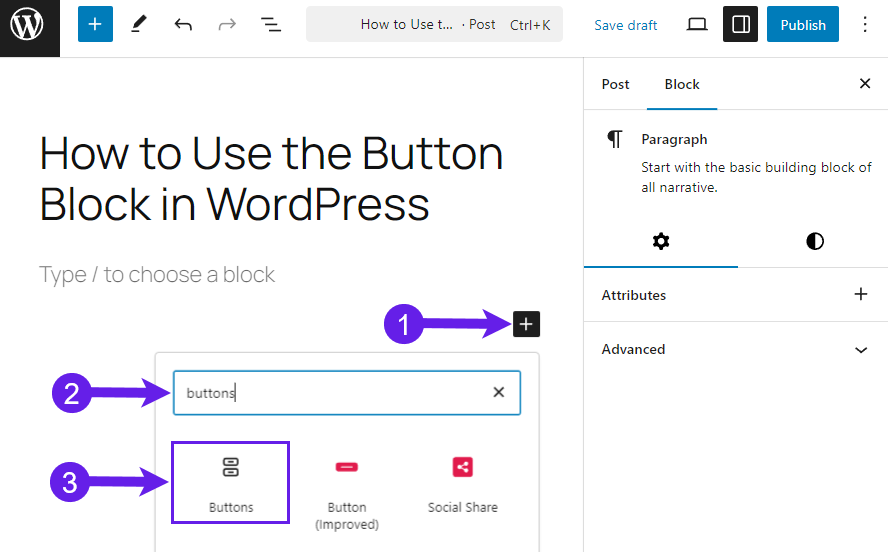888x552 pixels.
Task: Open the three-dot Options menu
Action: tap(865, 24)
